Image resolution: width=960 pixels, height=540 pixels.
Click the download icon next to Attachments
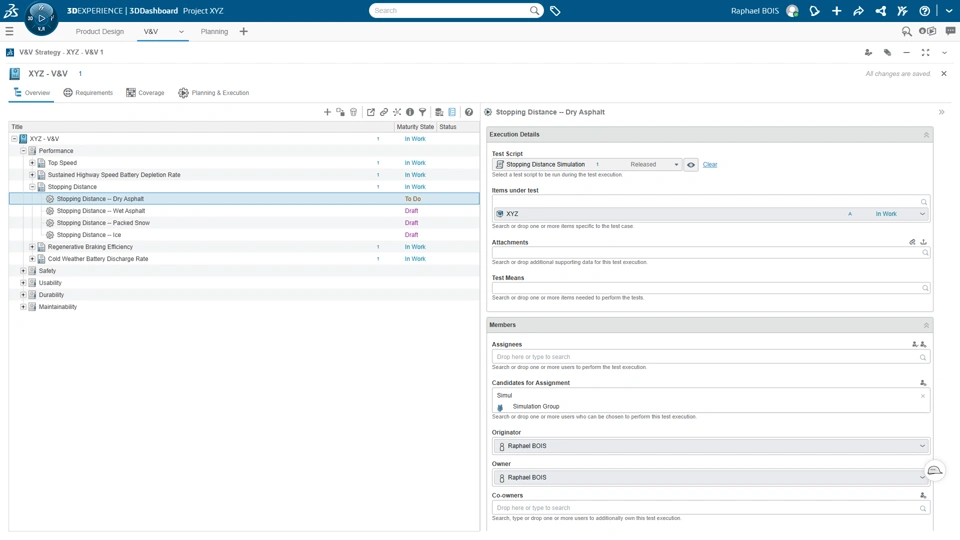[x=923, y=242]
